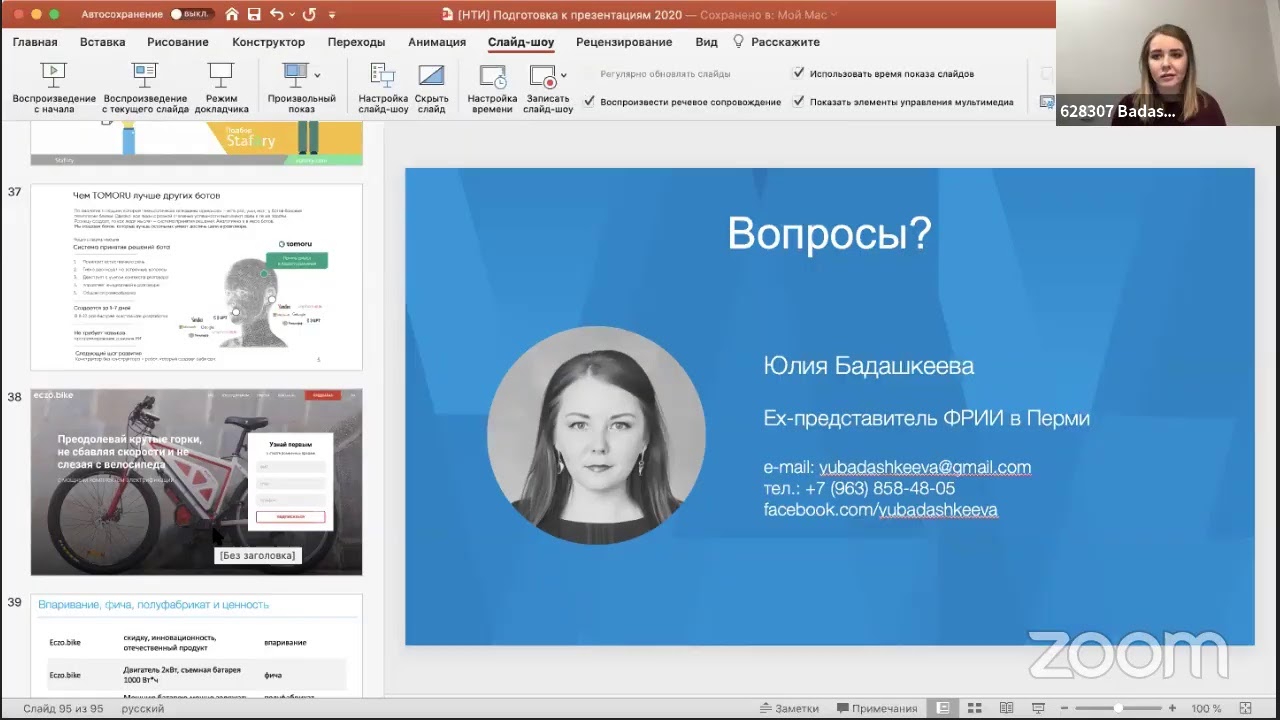Open the Customize Quick Access Toolbar dropdown
Viewport: 1280px width, 720px height.
[x=332, y=15]
